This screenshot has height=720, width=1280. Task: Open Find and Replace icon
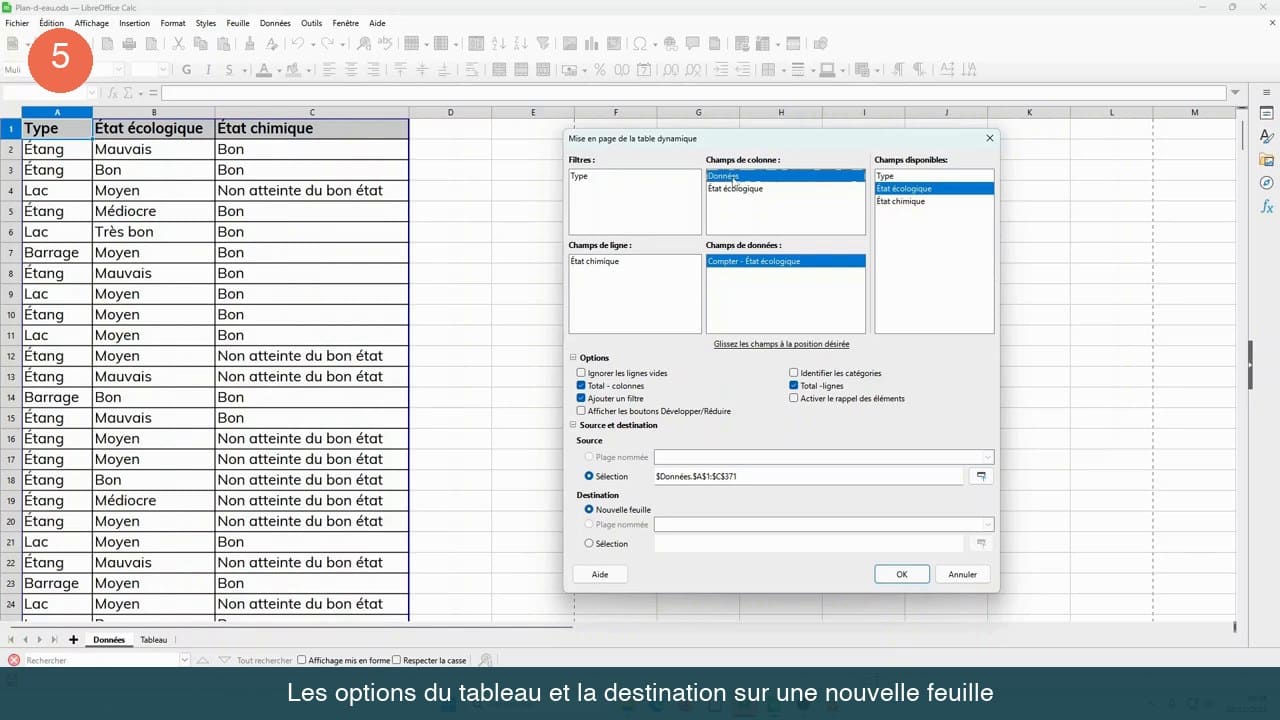pyautogui.click(x=363, y=44)
